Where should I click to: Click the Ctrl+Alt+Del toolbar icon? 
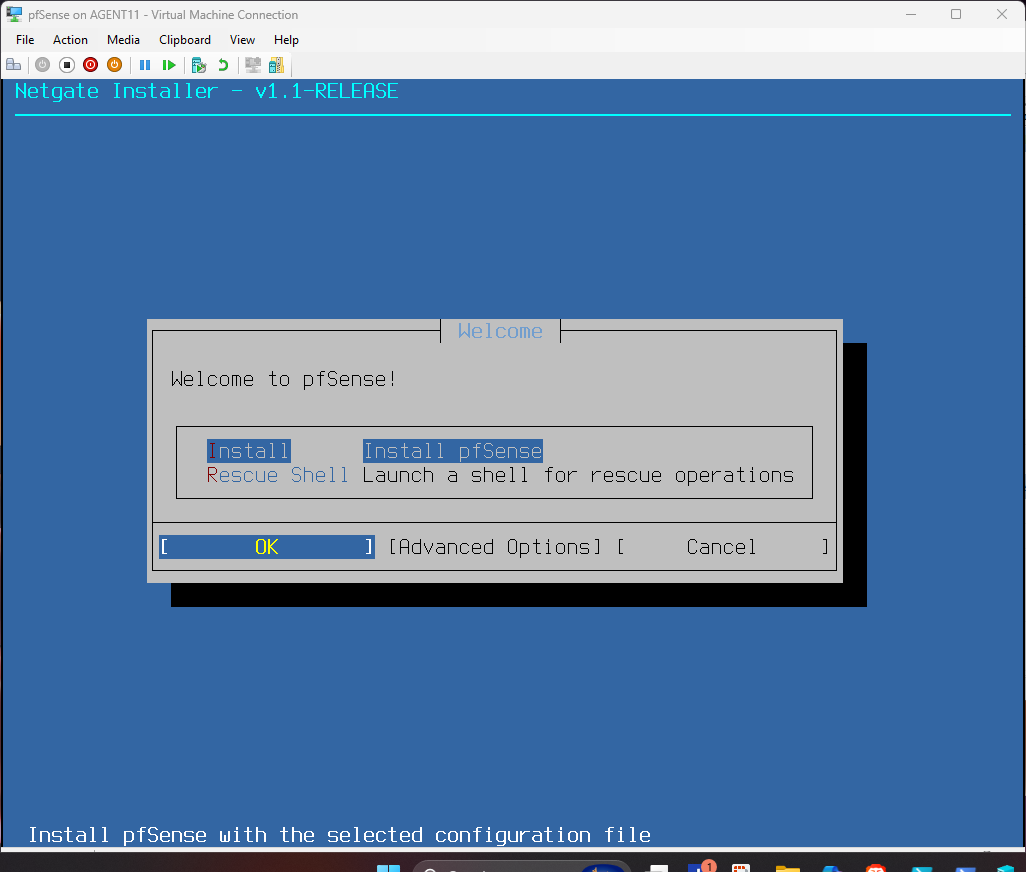(x=14, y=65)
